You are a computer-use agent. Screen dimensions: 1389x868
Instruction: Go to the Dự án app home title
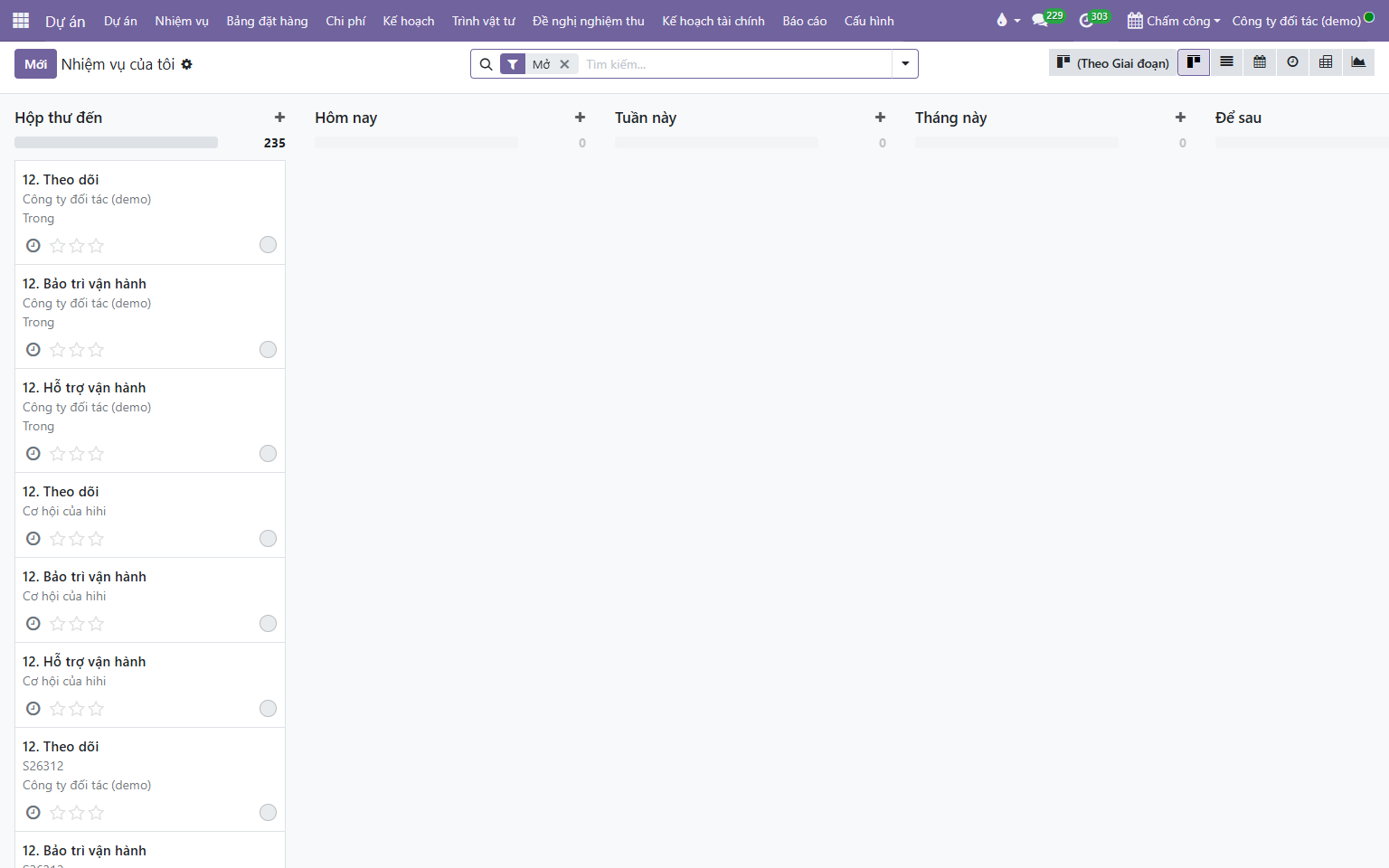click(x=65, y=21)
